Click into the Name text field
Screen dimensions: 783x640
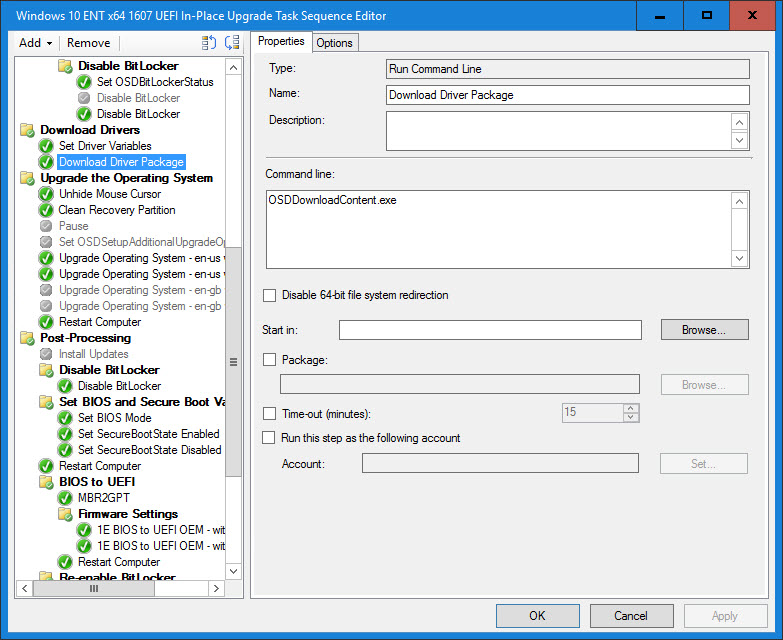[x=567, y=95]
